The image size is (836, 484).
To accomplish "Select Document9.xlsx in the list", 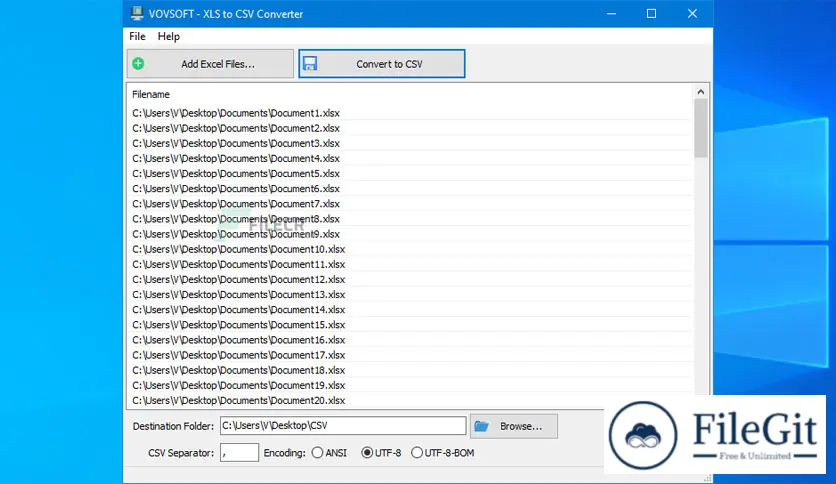I will (236, 234).
